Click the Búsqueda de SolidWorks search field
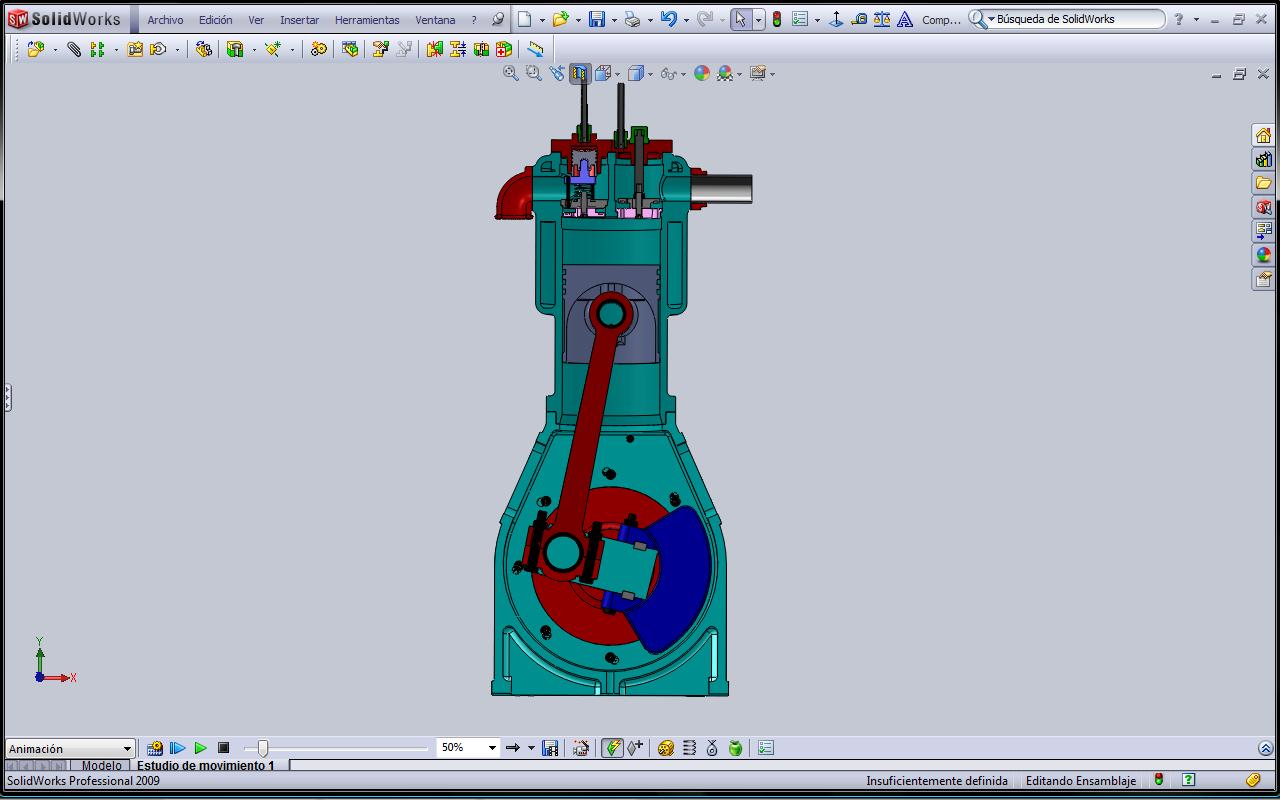The image size is (1280, 800). click(1066, 19)
